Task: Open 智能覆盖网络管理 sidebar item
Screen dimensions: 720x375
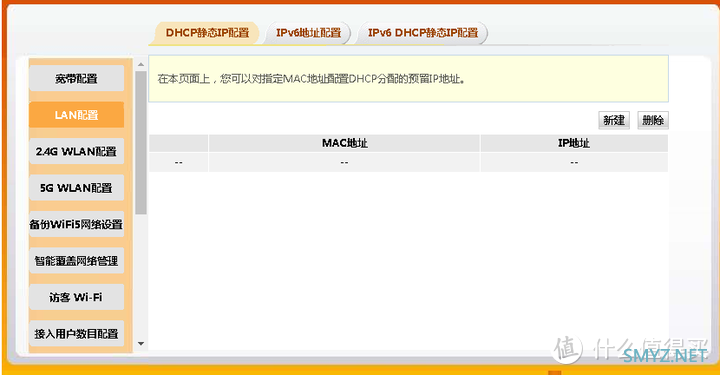Action: 77,261
